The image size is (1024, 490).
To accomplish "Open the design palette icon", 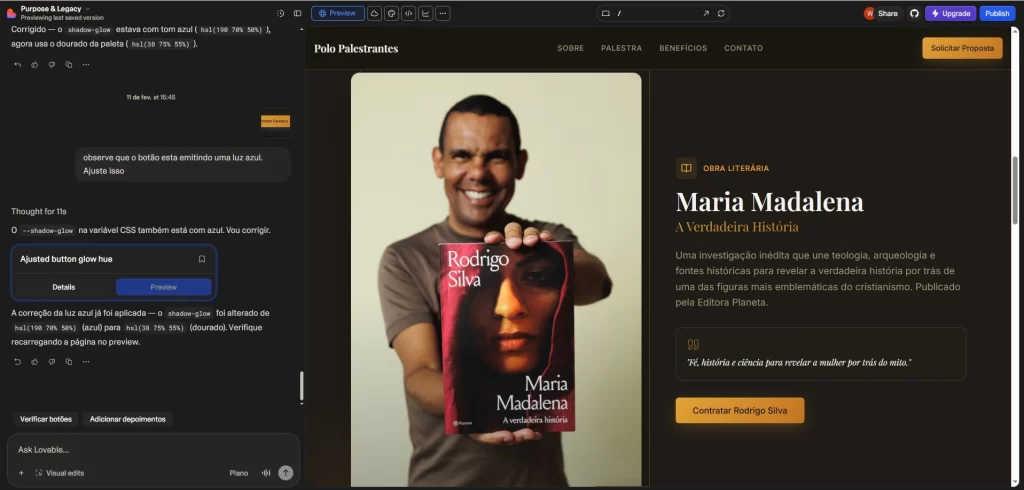I will pyautogui.click(x=391, y=13).
